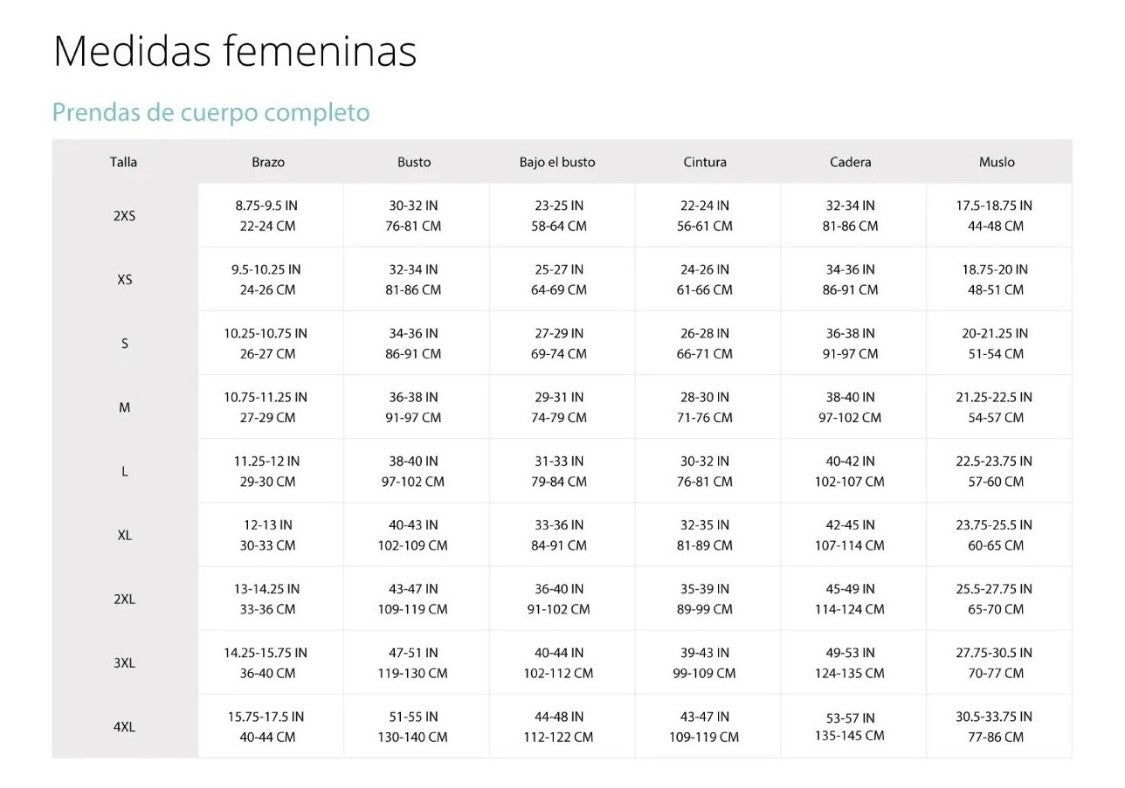The width and height of the screenshot is (1125, 788).
Task: Click the "Medidas femeninas" title
Action: click(x=234, y=51)
